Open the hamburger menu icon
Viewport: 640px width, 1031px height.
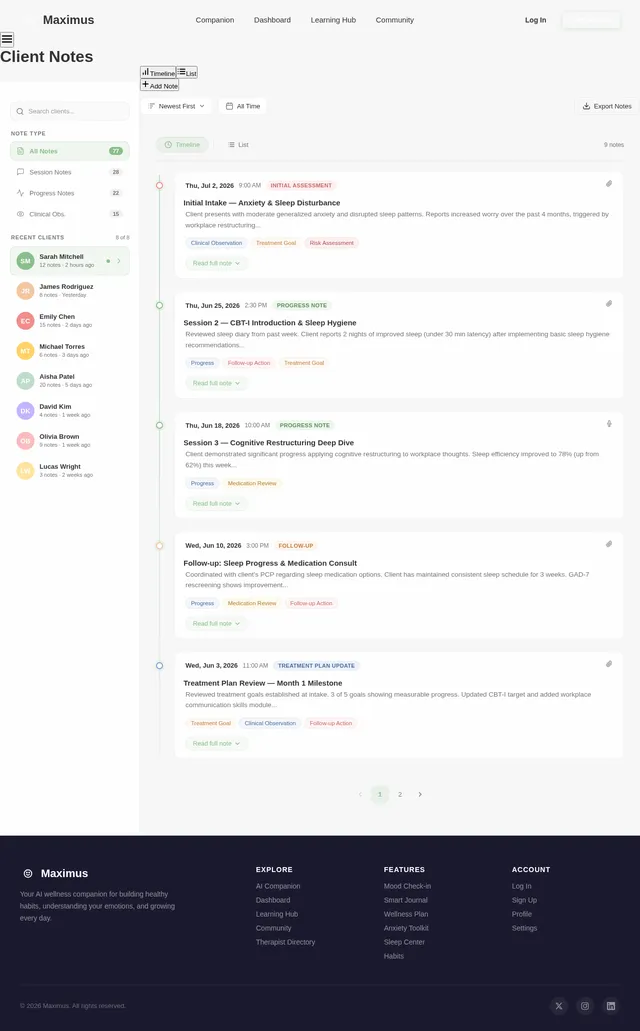(7, 39)
